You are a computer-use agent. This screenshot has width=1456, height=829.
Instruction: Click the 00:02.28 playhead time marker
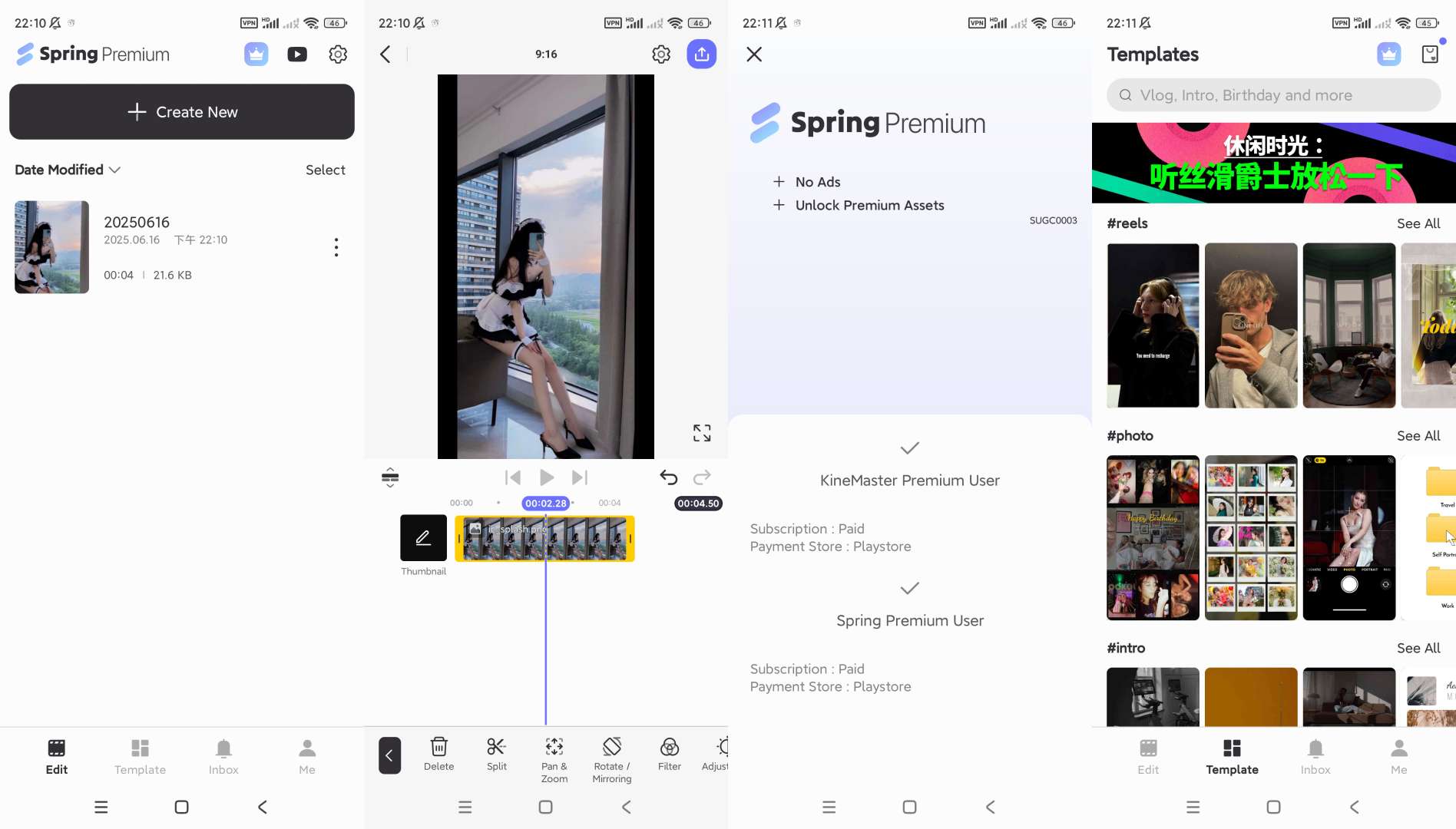click(546, 504)
